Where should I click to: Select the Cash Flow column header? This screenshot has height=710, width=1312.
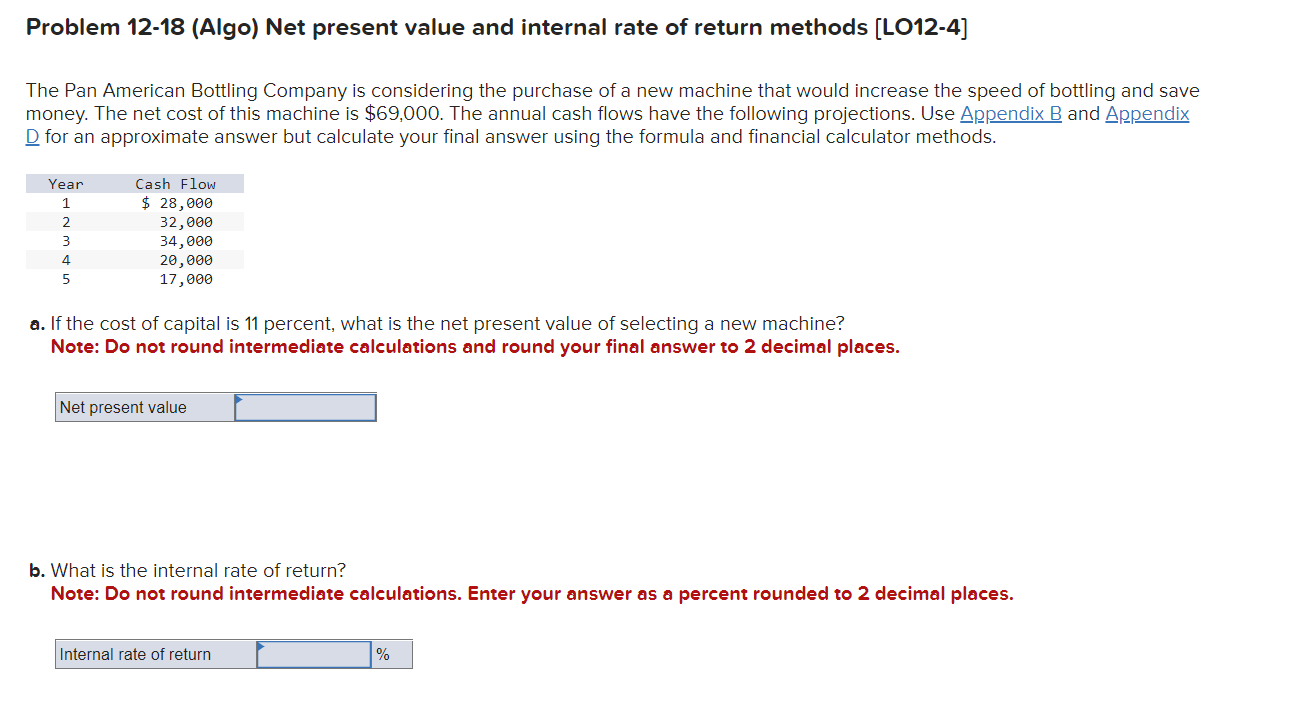(x=176, y=183)
